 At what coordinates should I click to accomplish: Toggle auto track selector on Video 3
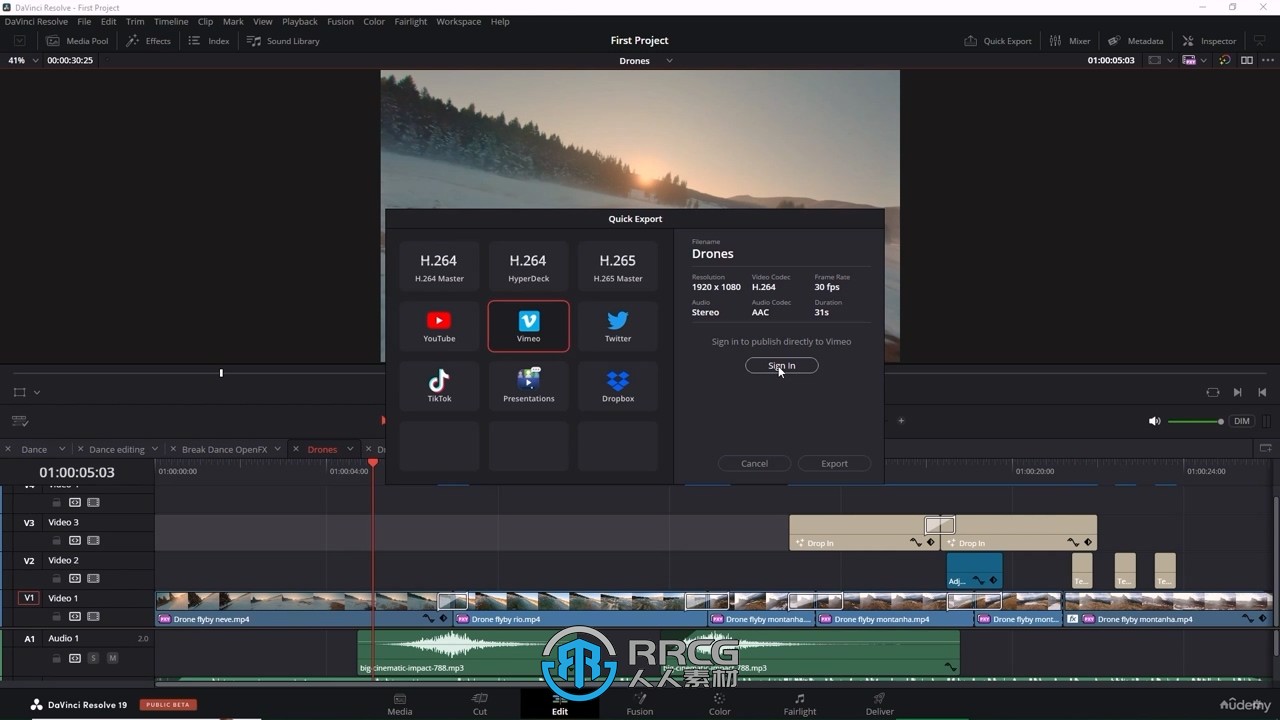[75, 541]
